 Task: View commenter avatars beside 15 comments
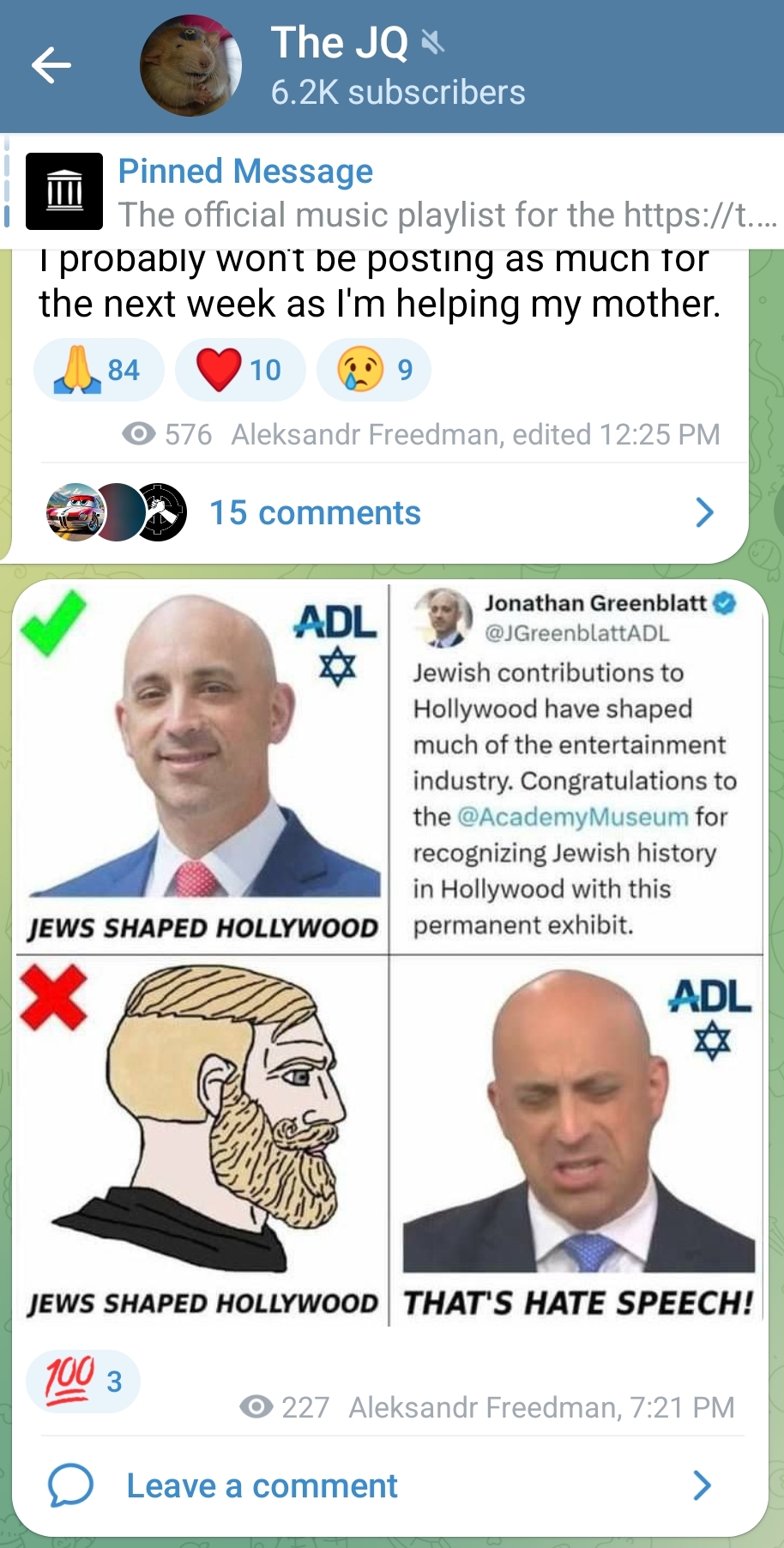(117, 512)
